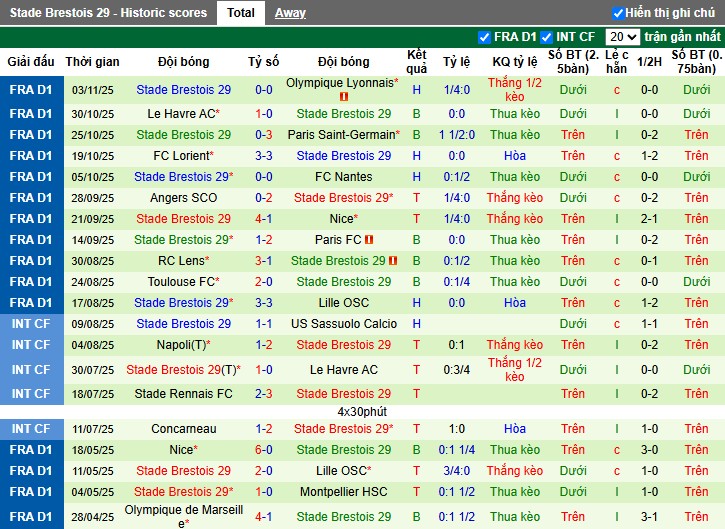This screenshot has width=725, height=529.
Task: Click the 'Tỷ lệ' column header
Action: tap(456, 62)
